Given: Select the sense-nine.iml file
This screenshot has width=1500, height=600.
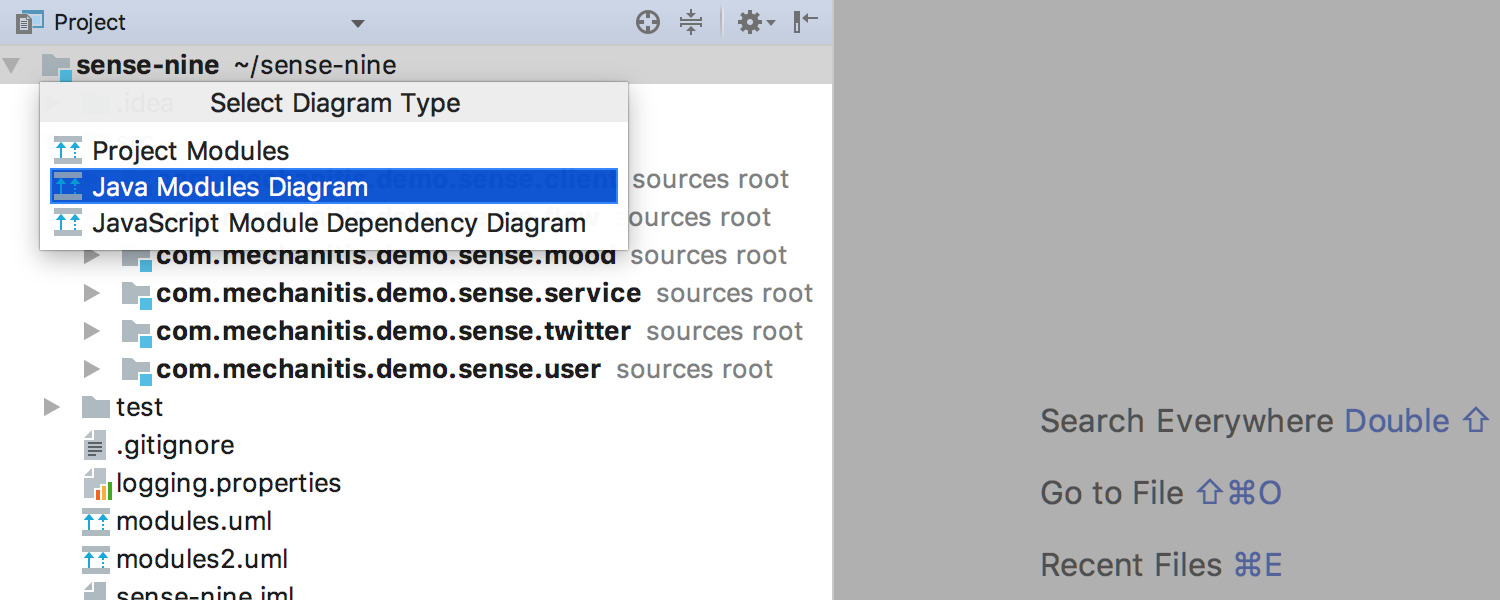Looking at the screenshot, I should [x=205, y=592].
